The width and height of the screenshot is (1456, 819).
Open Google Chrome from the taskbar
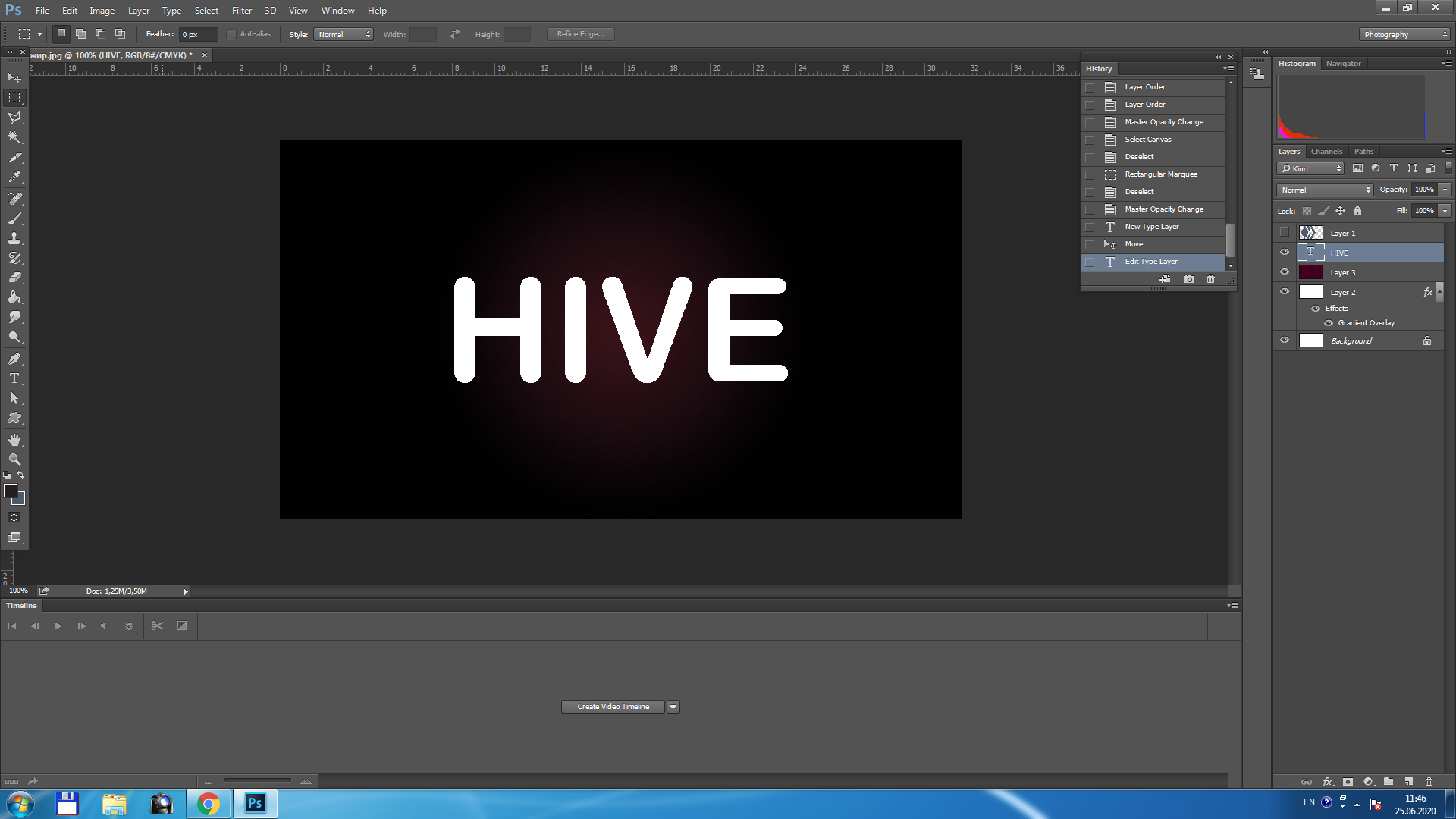coord(208,804)
